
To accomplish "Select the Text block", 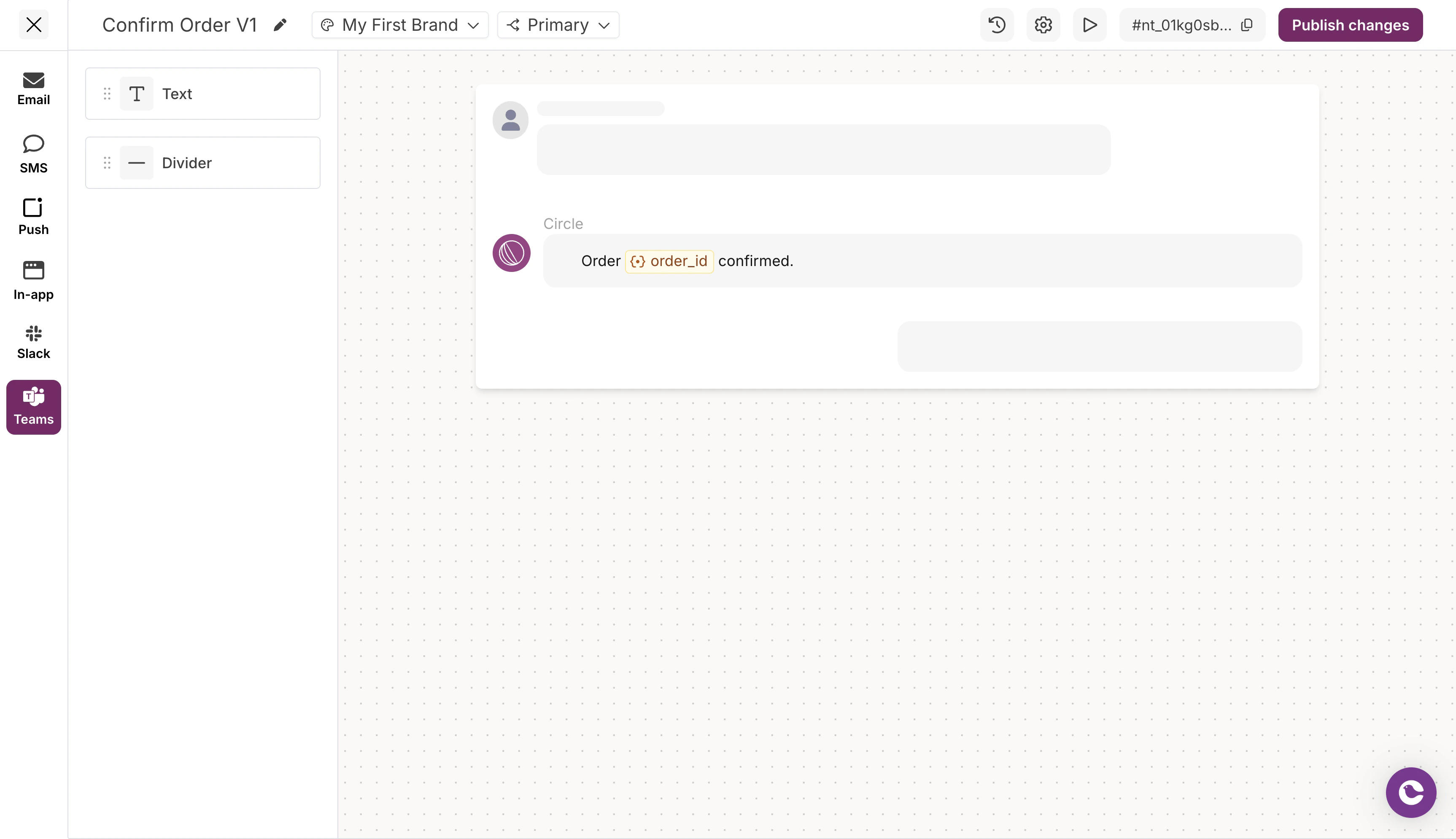I will click(203, 93).
